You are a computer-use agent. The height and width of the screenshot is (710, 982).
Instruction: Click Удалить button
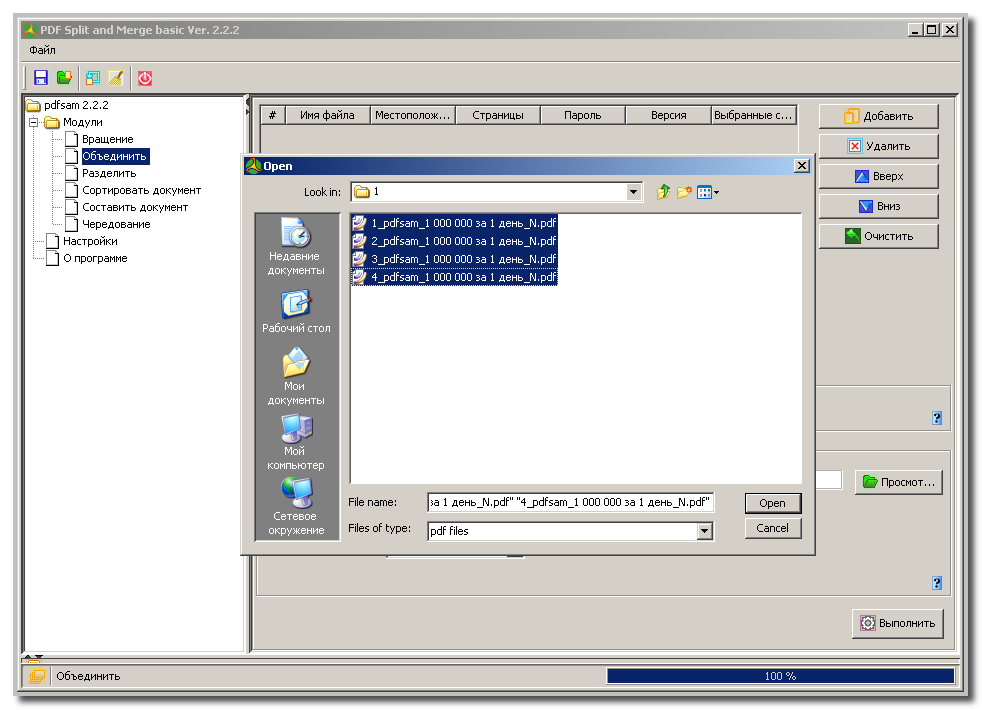[x=878, y=146]
